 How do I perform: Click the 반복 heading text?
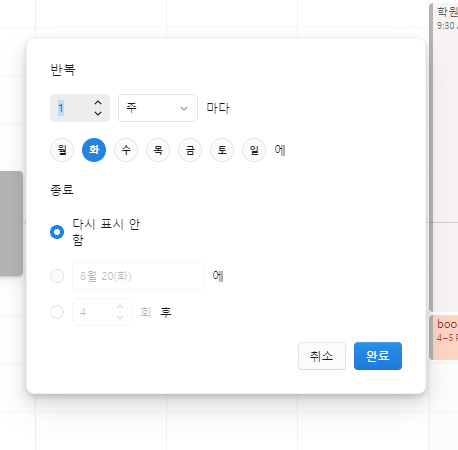[63, 70]
